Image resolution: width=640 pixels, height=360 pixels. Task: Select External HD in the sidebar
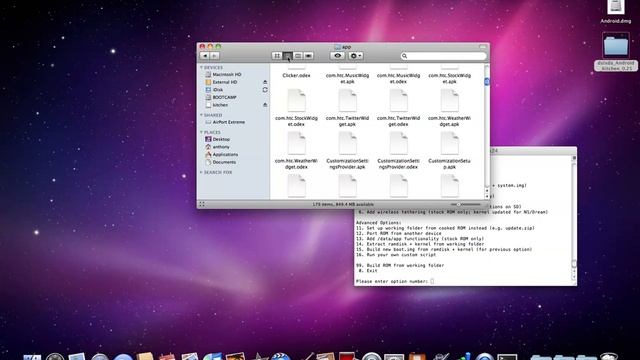pyautogui.click(x=221, y=82)
